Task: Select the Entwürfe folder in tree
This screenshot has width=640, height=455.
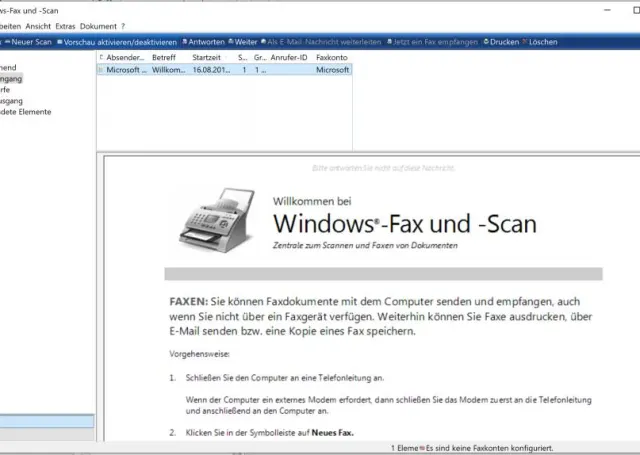Action: coord(5,90)
